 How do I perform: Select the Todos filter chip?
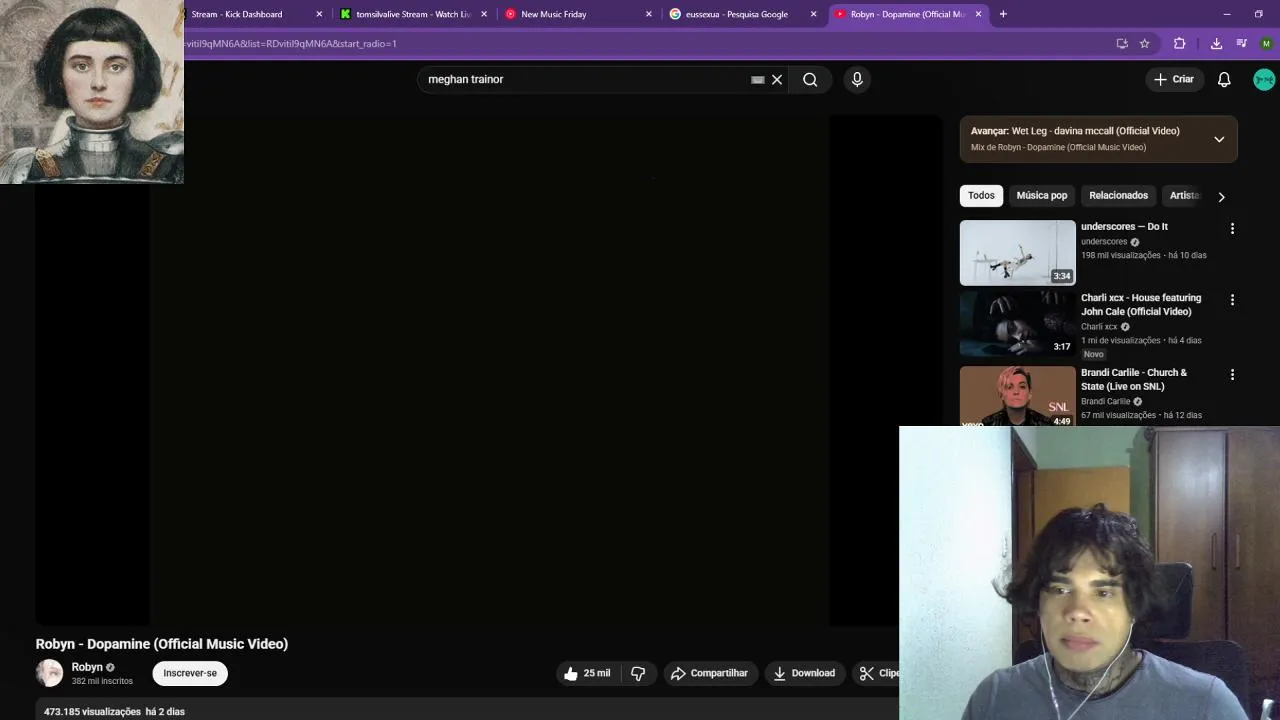981,195
